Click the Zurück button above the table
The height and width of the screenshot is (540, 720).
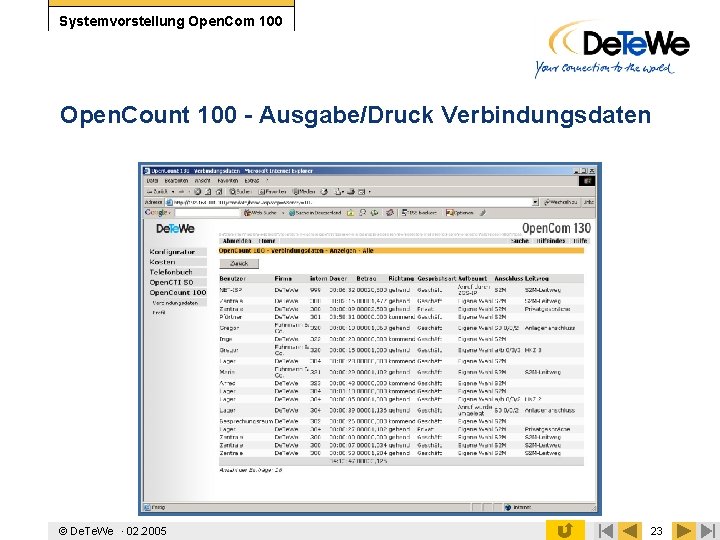point(239,264)
